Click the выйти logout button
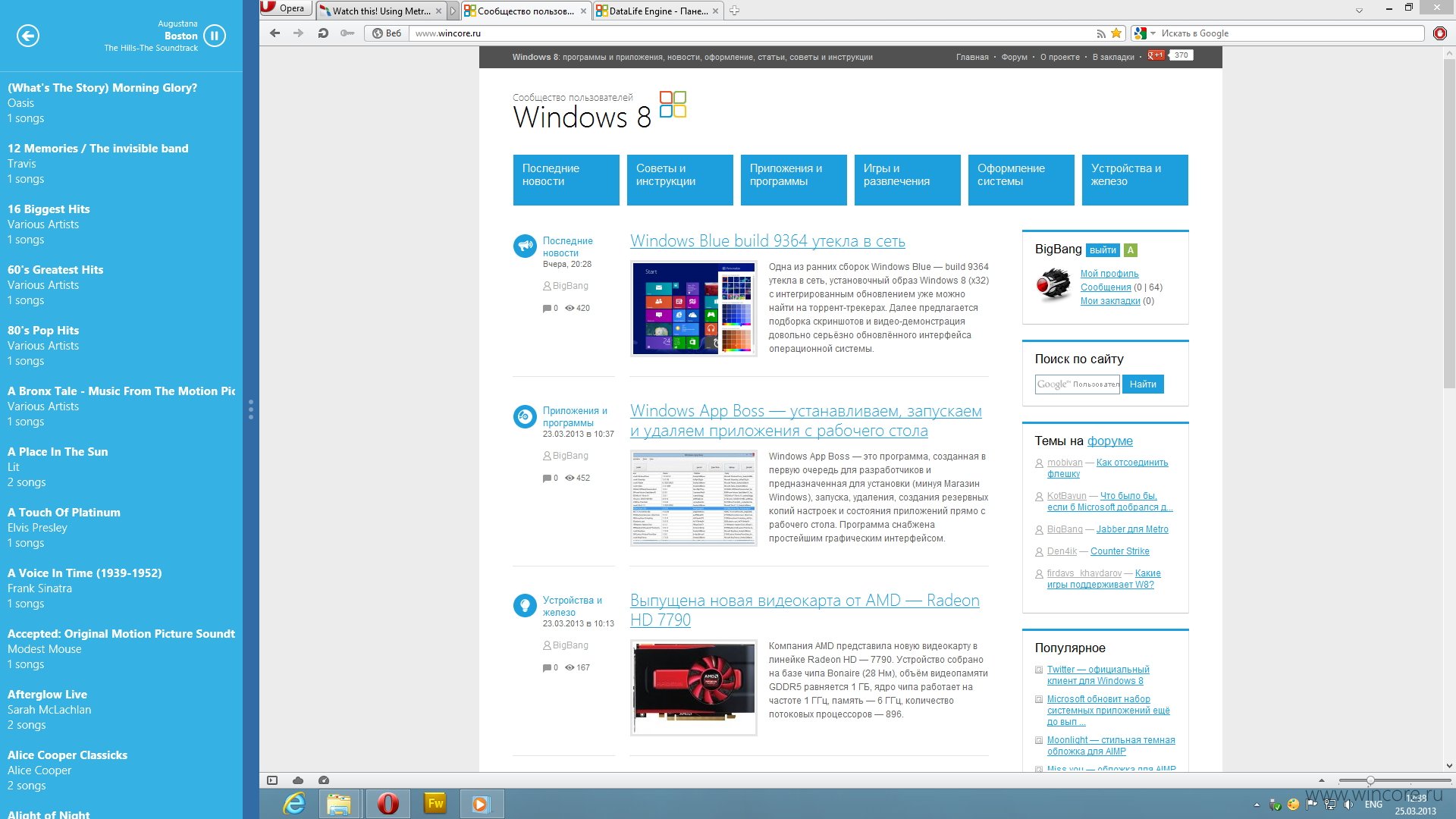Screen dimensions: 1456x819 [1103, 250]
